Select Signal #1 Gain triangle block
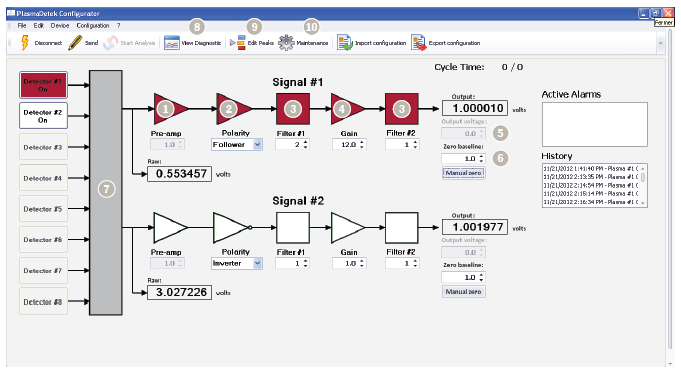This screenshot has width=681, height=374. point(347,109)
